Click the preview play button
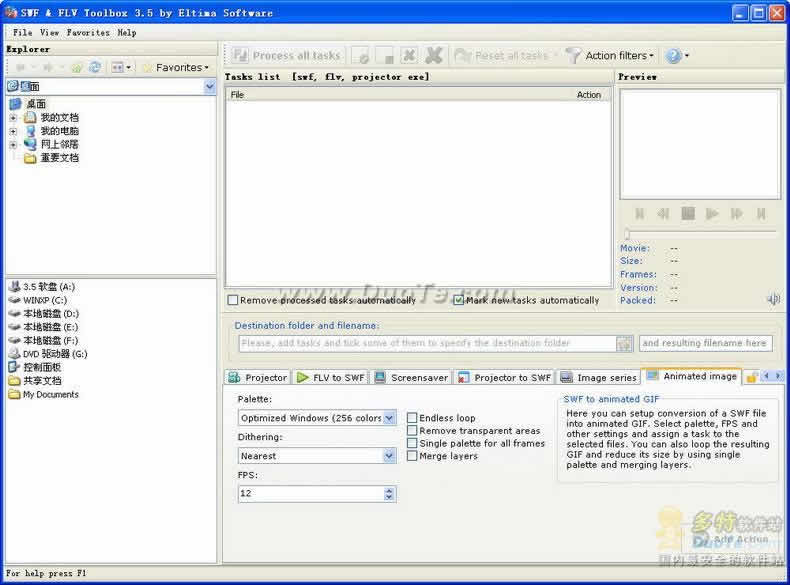Screen dimensions: 790x585 [x=712, y=214]
